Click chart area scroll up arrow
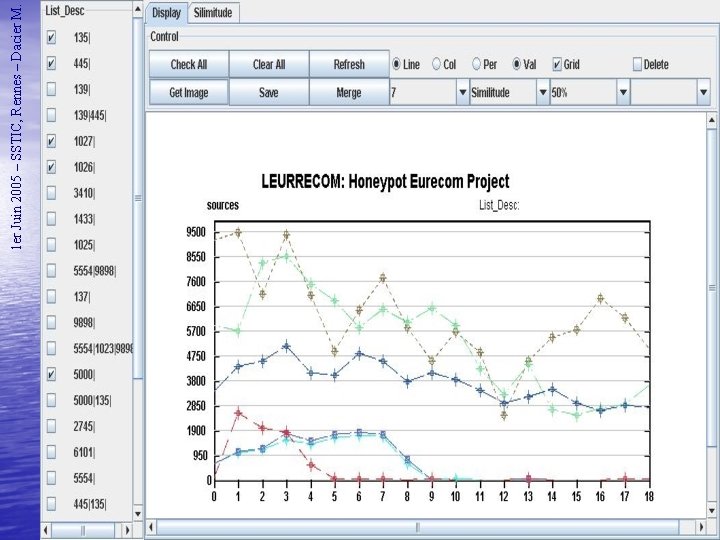 (x=712, y=121)
